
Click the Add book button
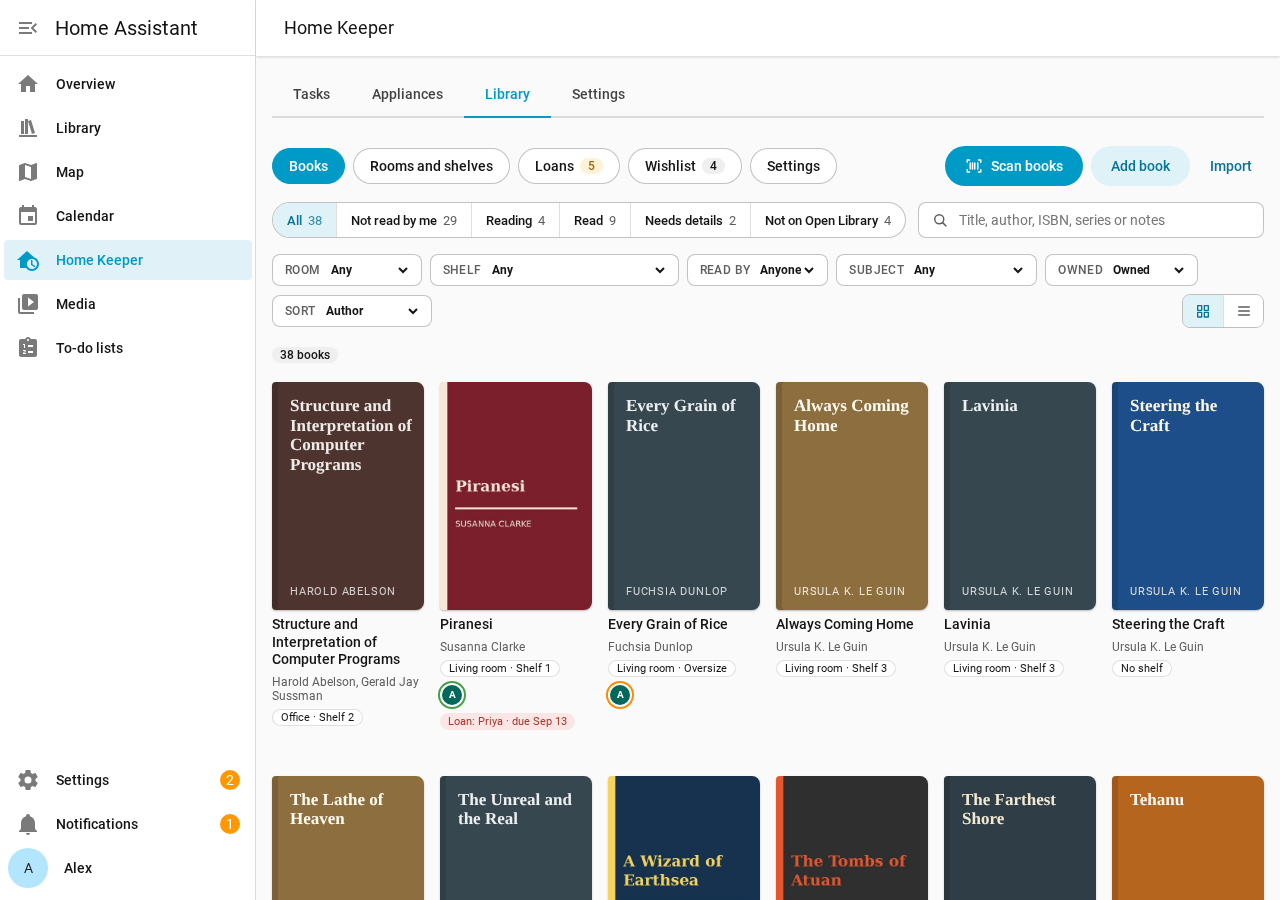click(1140, 166)
